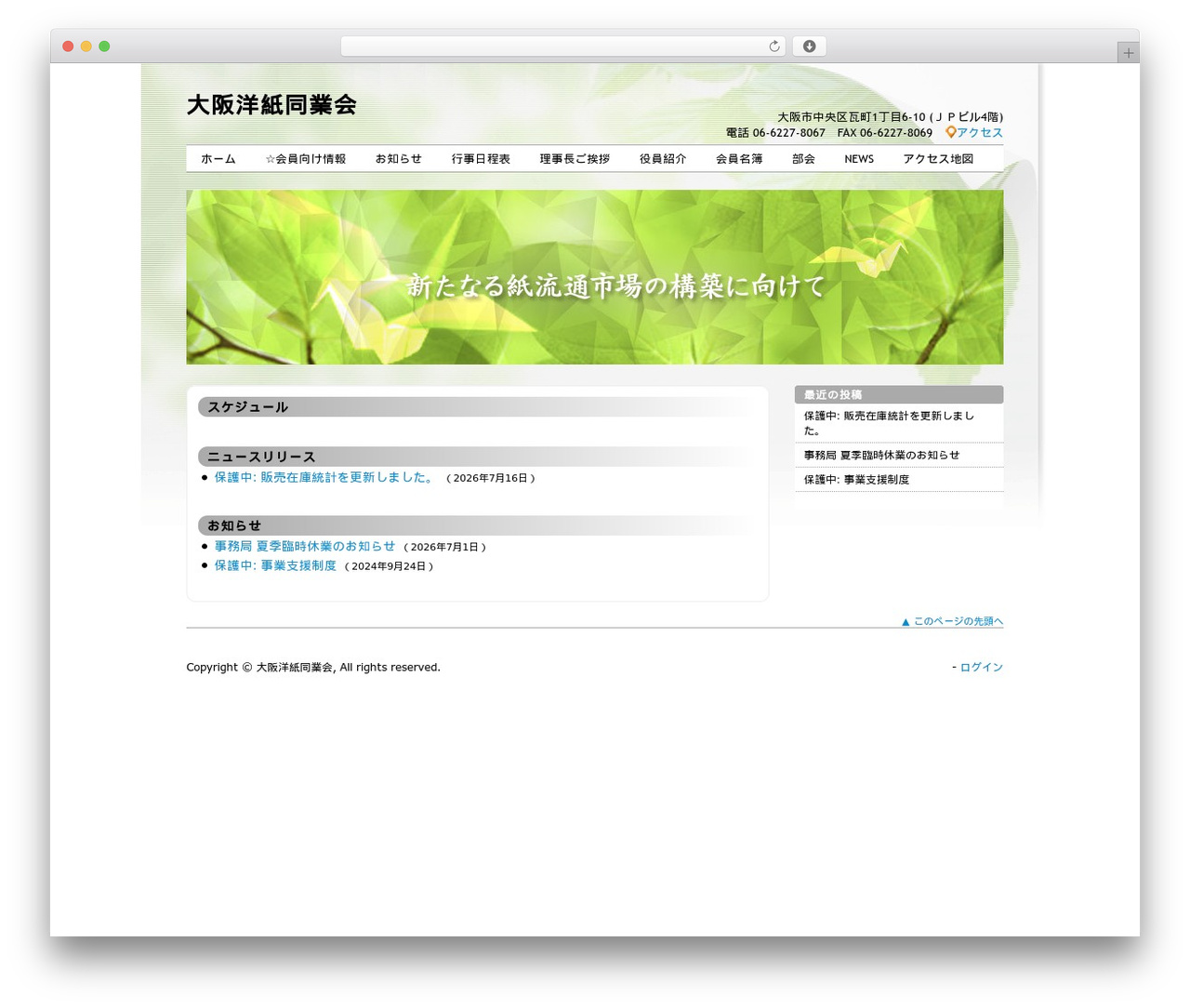1190x1008 pixels.
Task: Click the FAX number 06-6227-8069
Action: (896, 133)
